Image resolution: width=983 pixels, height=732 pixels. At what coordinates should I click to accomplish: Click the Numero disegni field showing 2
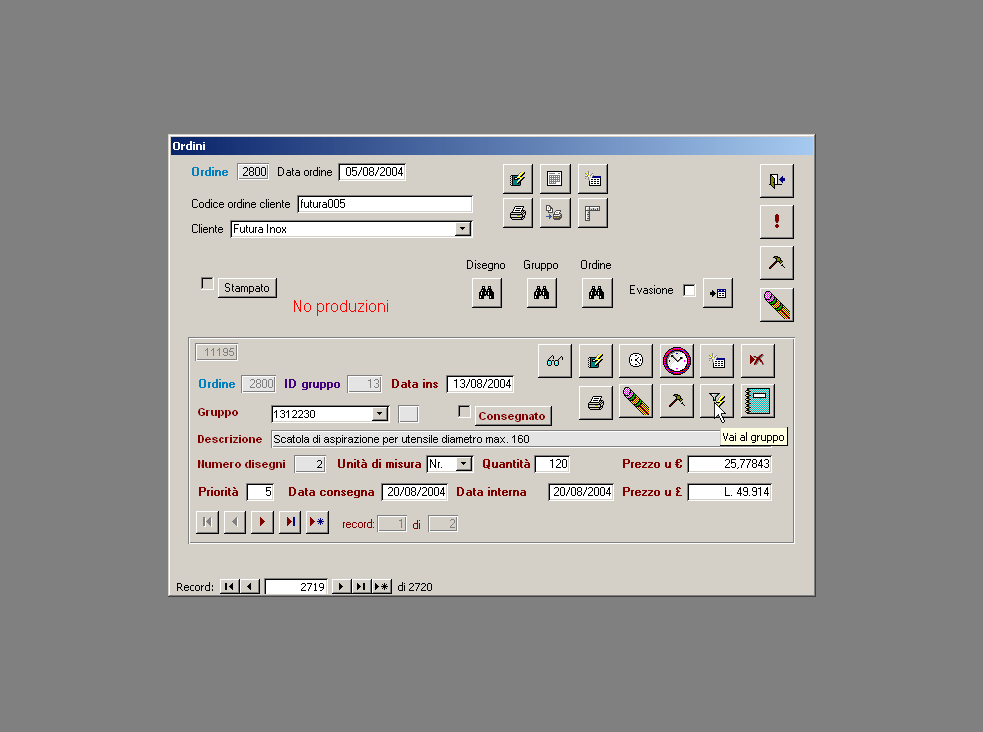310,464
